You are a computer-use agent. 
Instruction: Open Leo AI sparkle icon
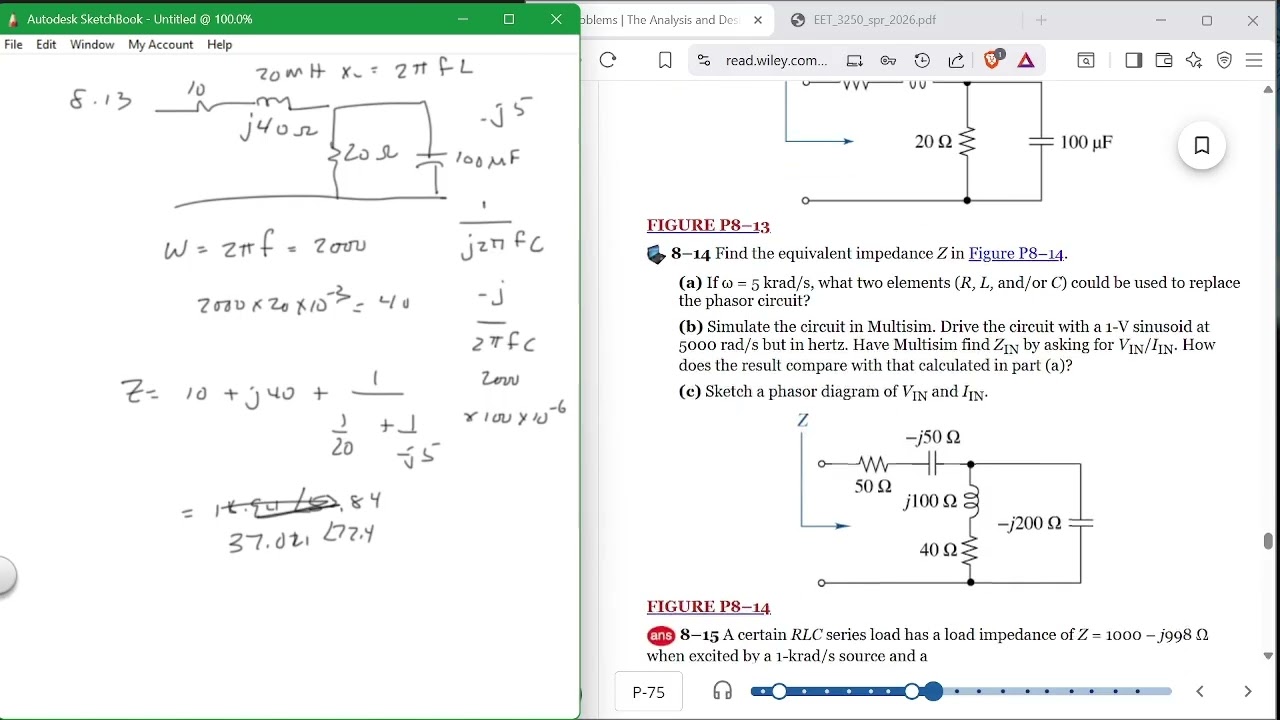[1194, 60]
